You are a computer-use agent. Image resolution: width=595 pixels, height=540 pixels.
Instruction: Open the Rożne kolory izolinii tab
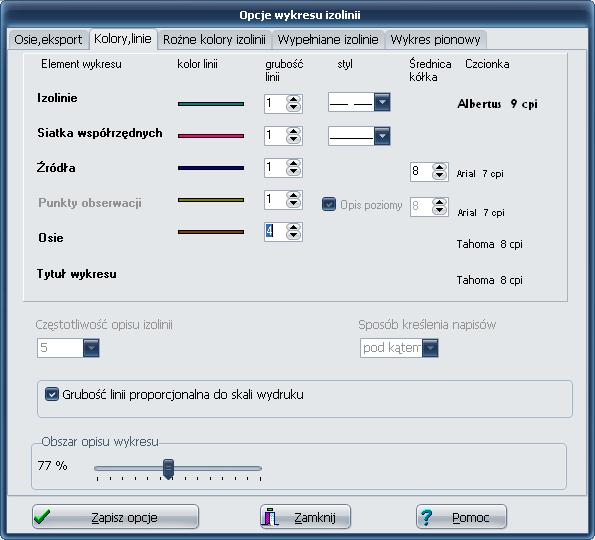tap(214, 40)
